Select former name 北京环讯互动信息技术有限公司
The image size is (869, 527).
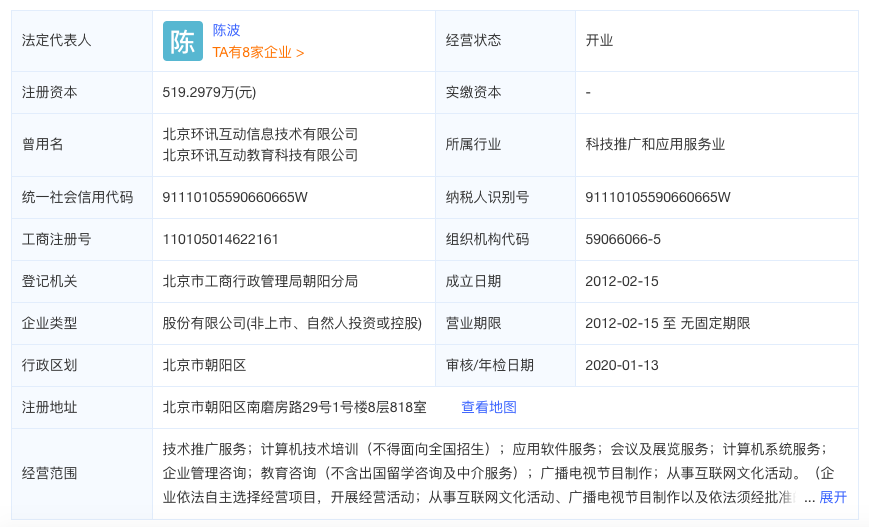coord(260,134)
